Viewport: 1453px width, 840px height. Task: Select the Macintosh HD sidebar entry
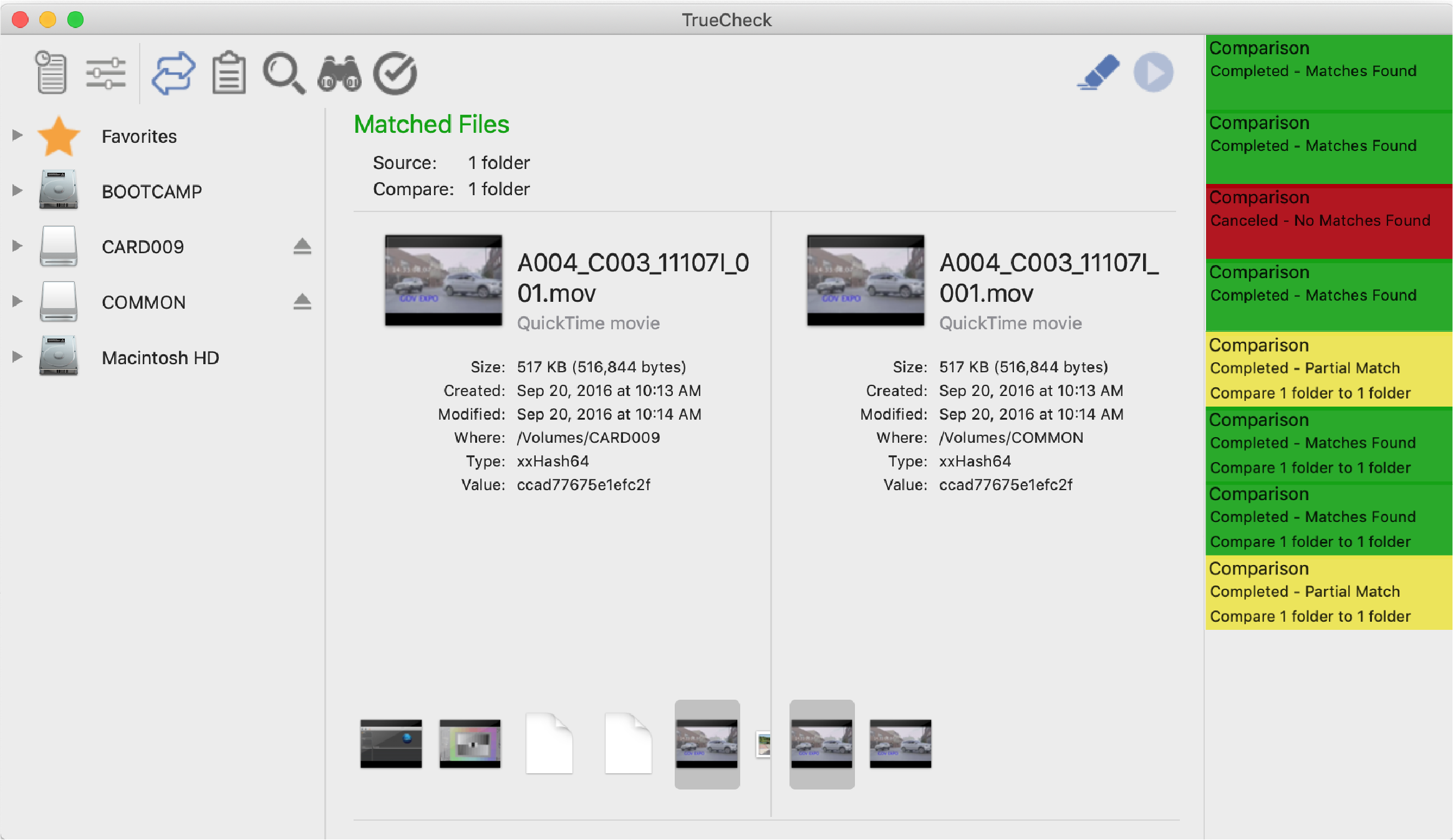[x=160, y=357]
